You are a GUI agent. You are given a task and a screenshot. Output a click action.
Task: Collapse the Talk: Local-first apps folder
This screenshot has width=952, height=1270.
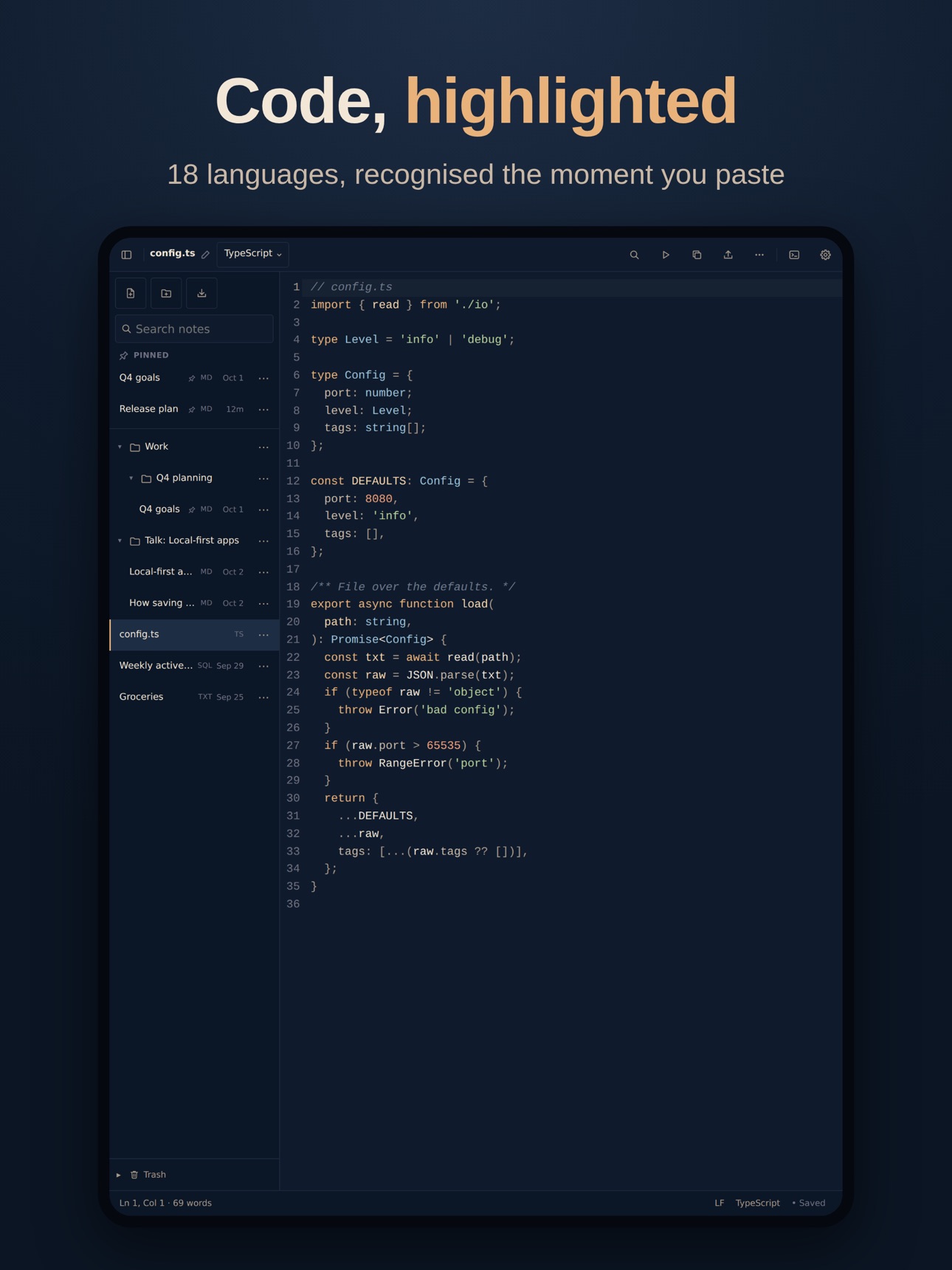coord(120,540)
